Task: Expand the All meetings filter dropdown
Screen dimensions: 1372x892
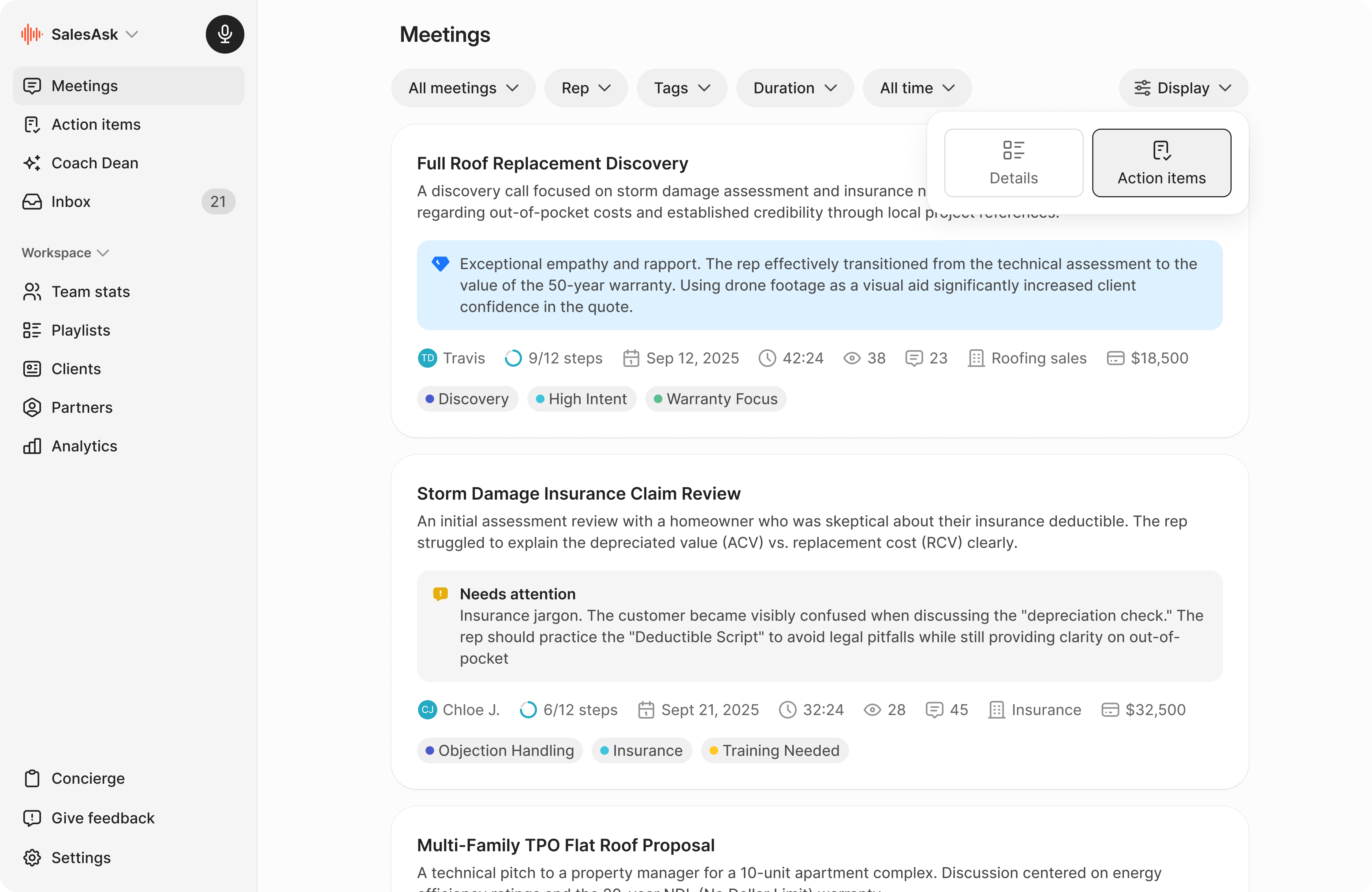Action: 463,88
